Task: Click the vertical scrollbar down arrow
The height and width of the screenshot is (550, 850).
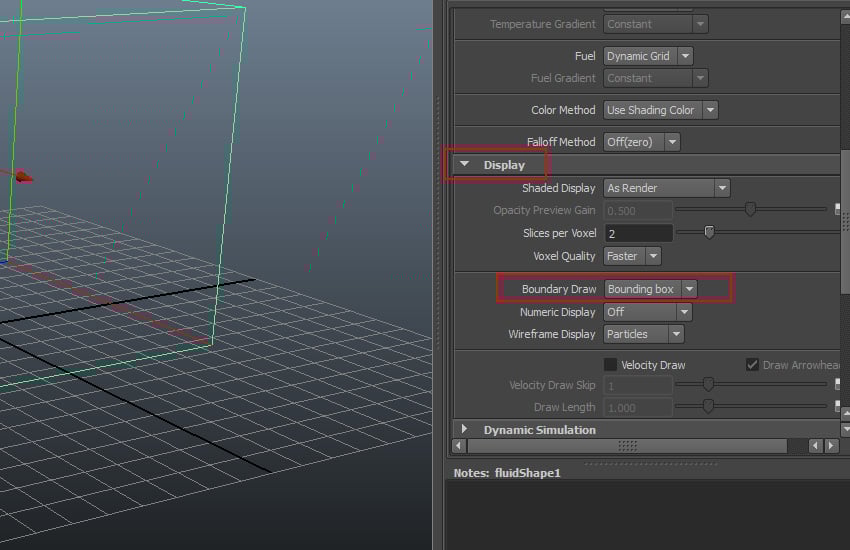Action: coord(846,429)
